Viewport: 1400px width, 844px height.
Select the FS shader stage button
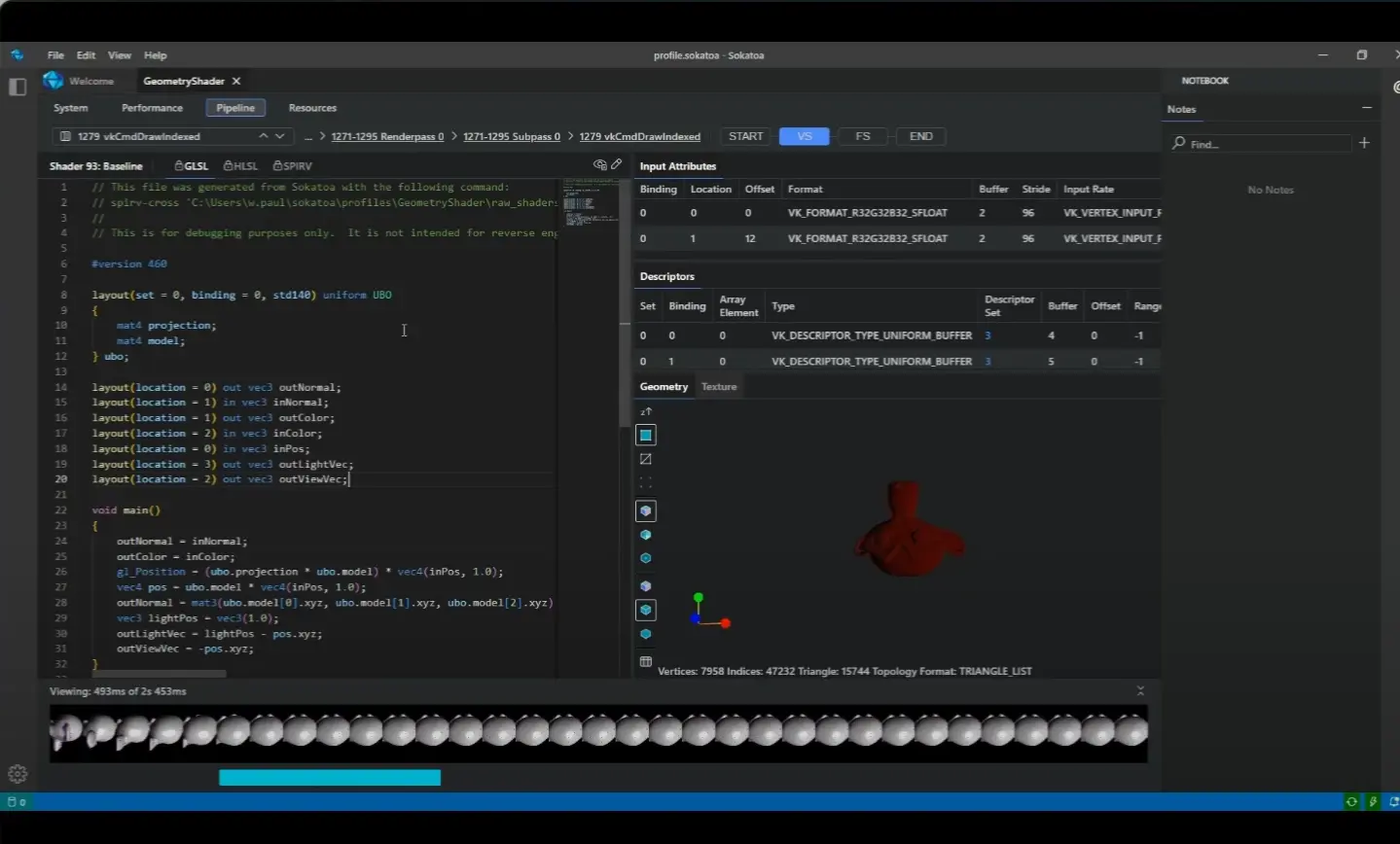(862, 136)
